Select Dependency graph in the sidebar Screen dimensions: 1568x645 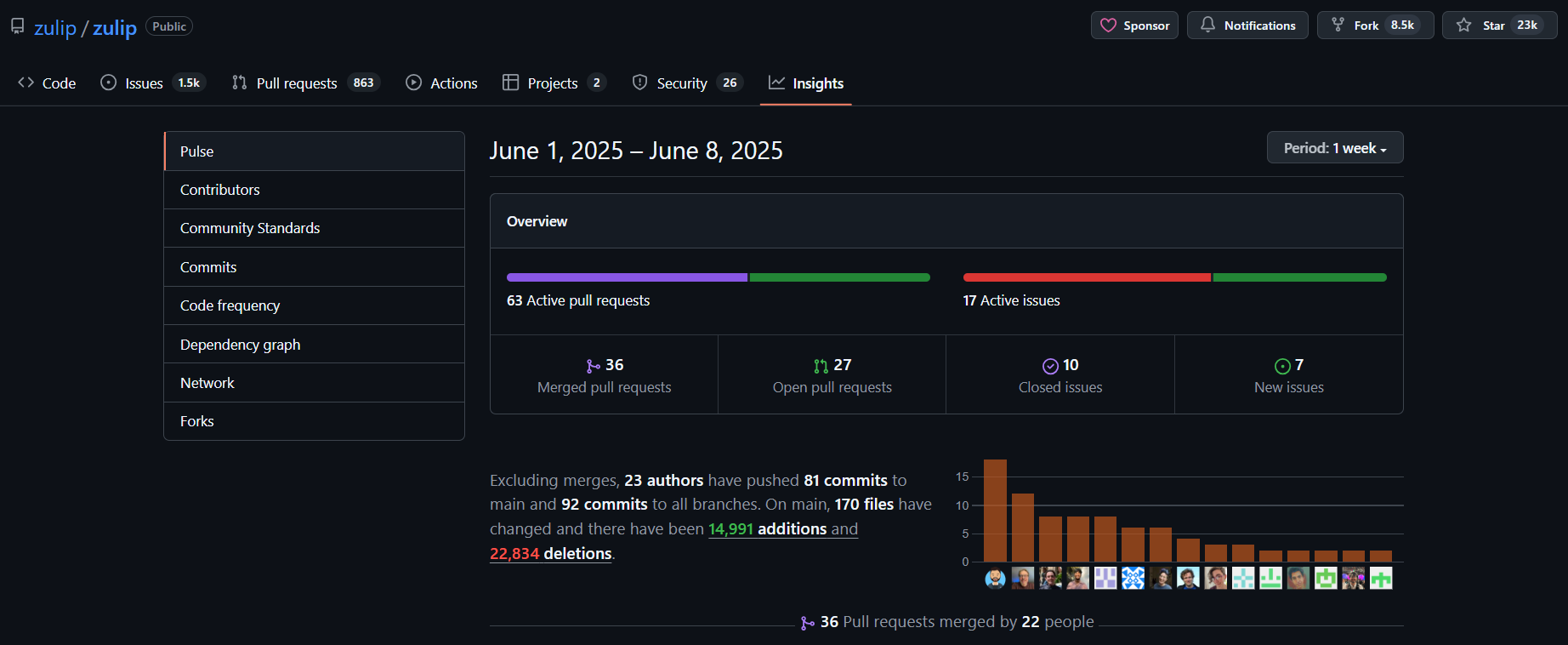pyautogui.click(x=240, y=345)
